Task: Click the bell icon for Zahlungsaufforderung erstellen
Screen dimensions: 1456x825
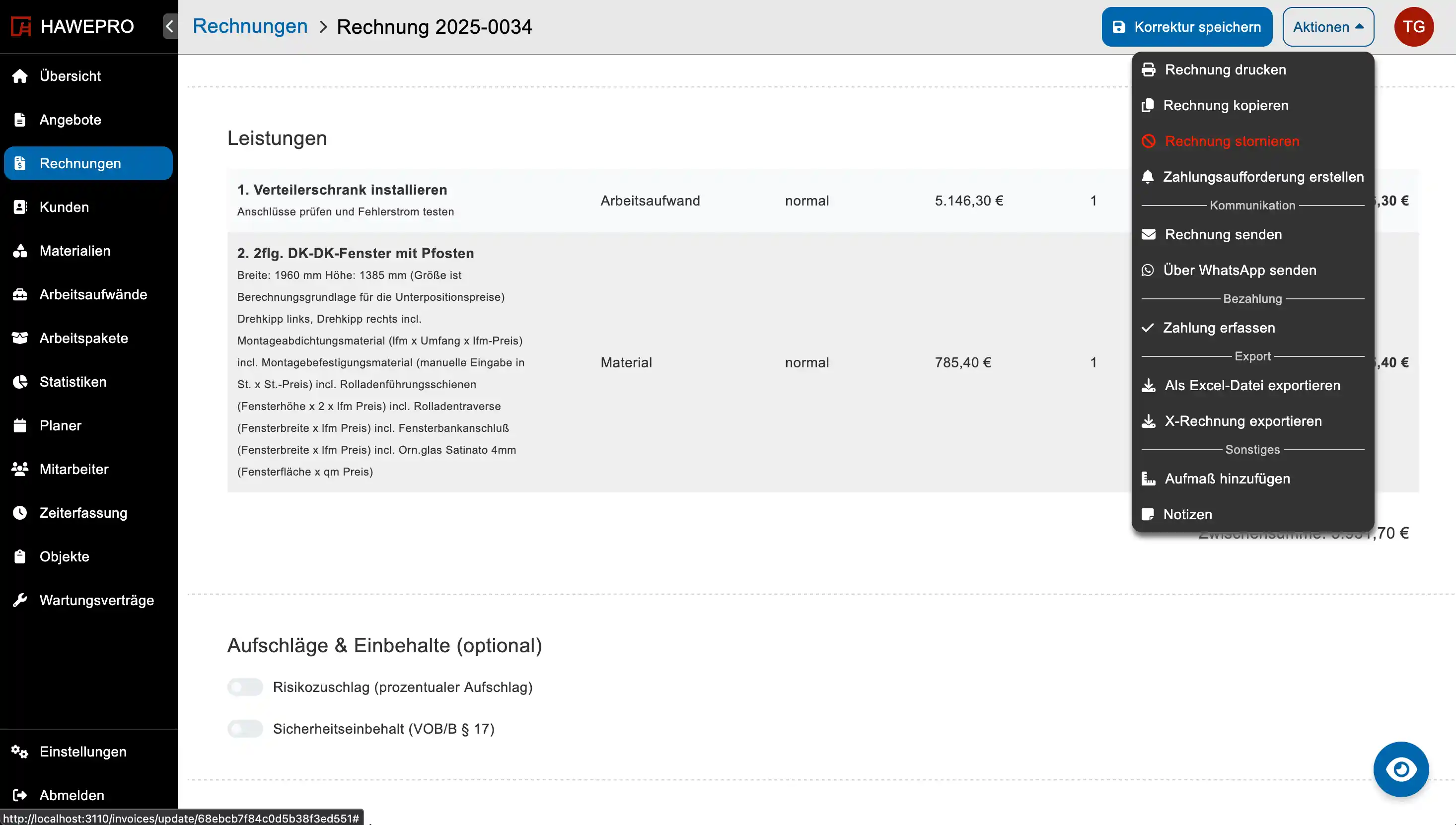Action: [1148, 177]
